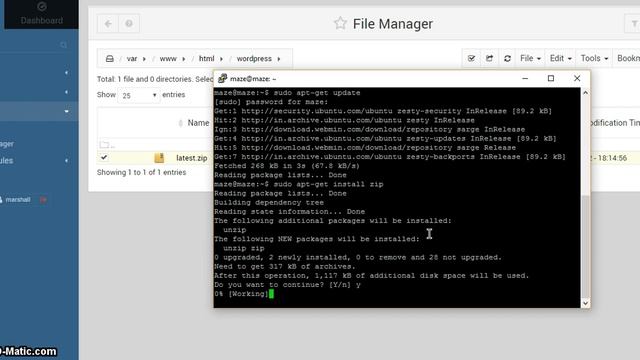Click the '0% [Working]' terminal line

pyautogui.click(x=241, y=294)
